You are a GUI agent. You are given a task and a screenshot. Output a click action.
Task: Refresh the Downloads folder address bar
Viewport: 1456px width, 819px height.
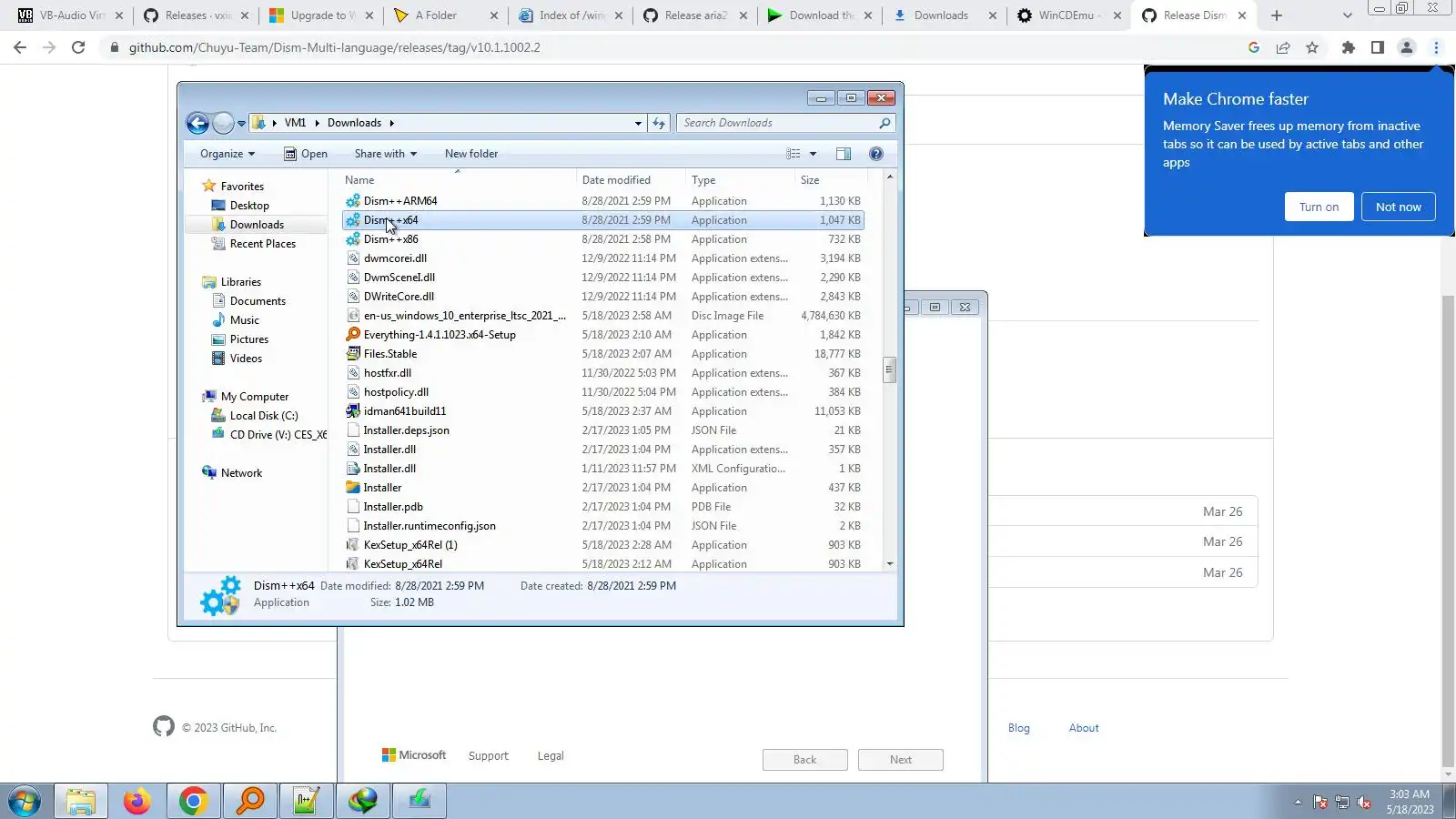(x=659, y=123)
